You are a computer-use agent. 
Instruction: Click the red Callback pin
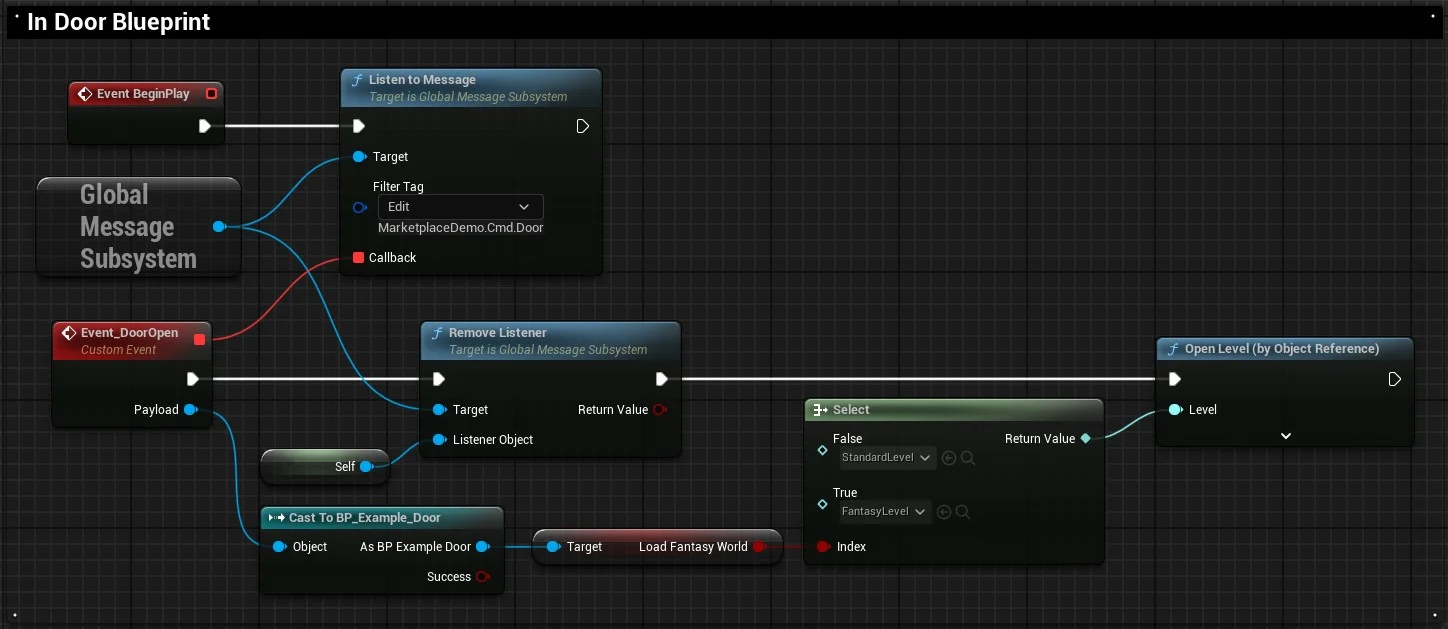tap(358, 258)
